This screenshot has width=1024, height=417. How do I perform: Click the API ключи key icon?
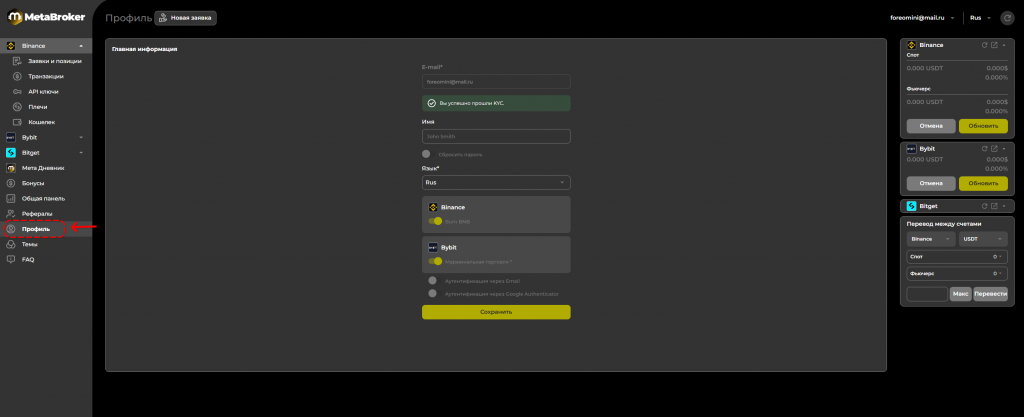coord(17,91)
